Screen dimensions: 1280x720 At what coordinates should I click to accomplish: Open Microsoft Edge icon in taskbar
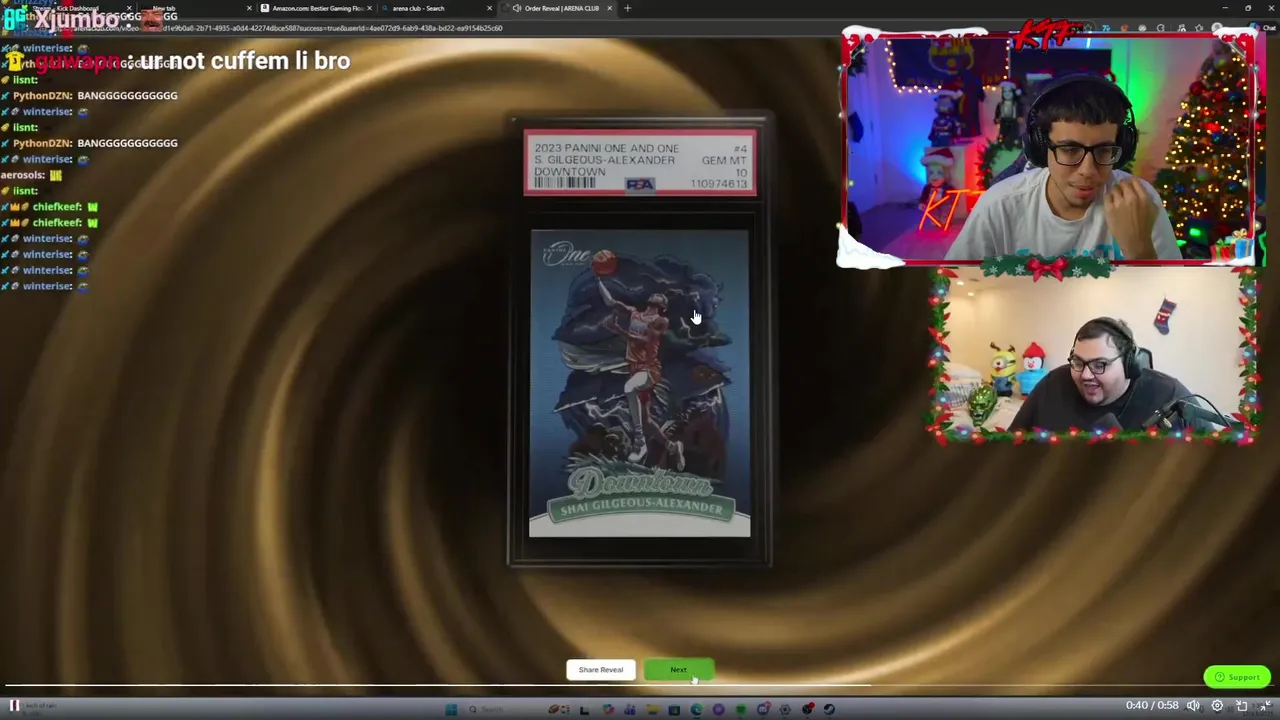pyautogui.click(x=697, y=709)
